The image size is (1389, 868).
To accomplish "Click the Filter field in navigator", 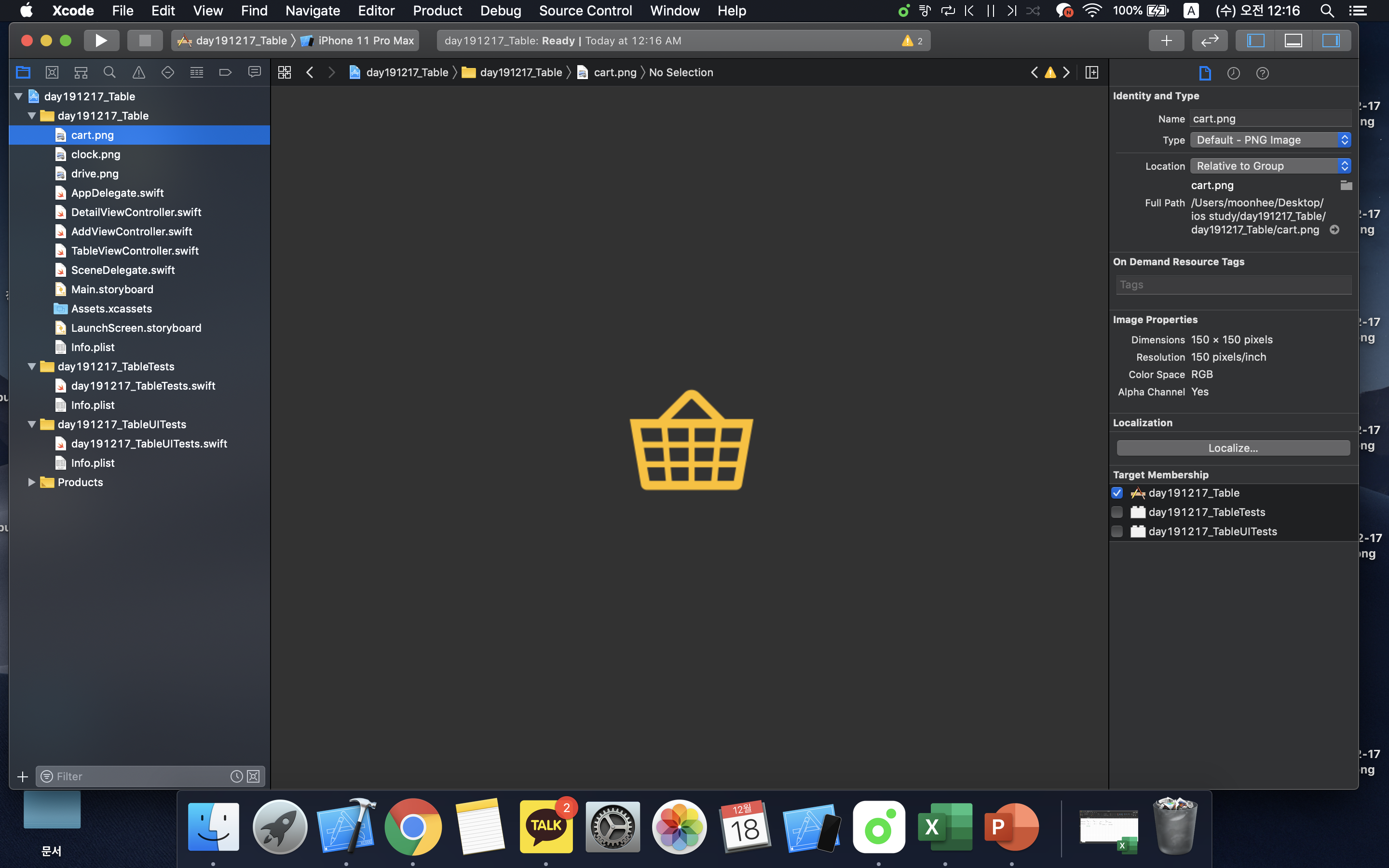I will coord(138,776).
